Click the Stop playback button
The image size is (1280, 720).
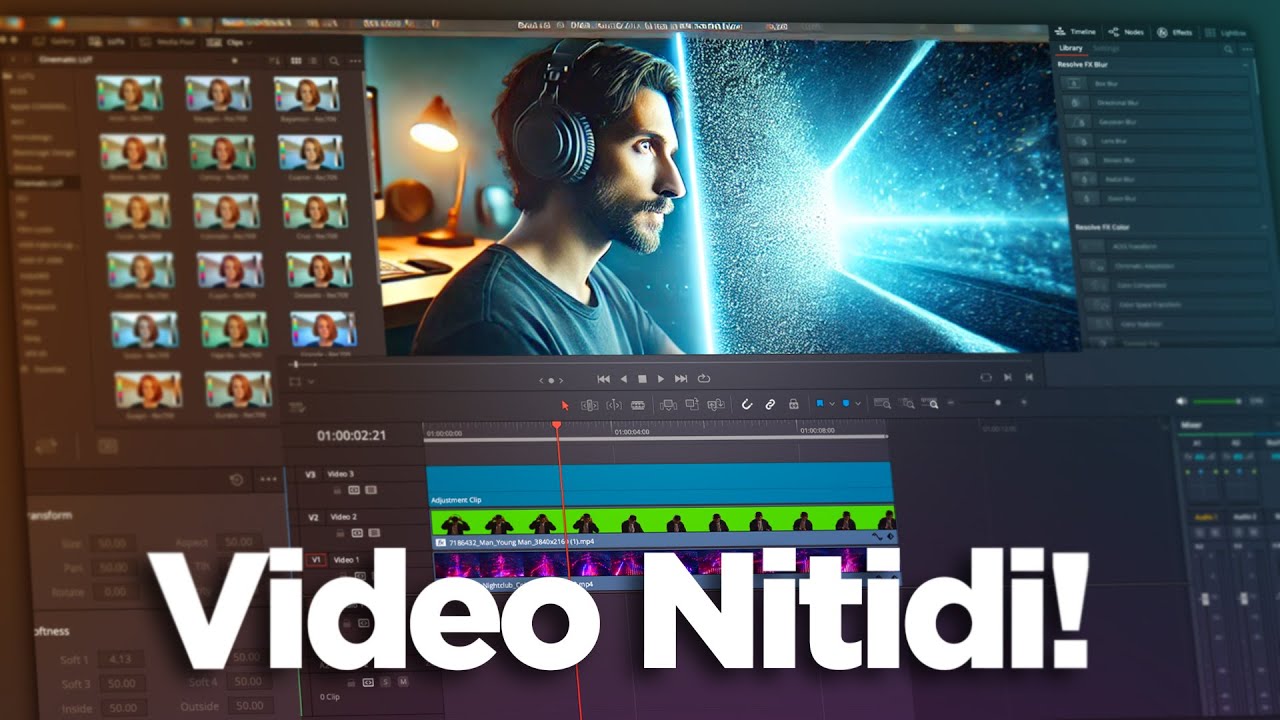642,379
